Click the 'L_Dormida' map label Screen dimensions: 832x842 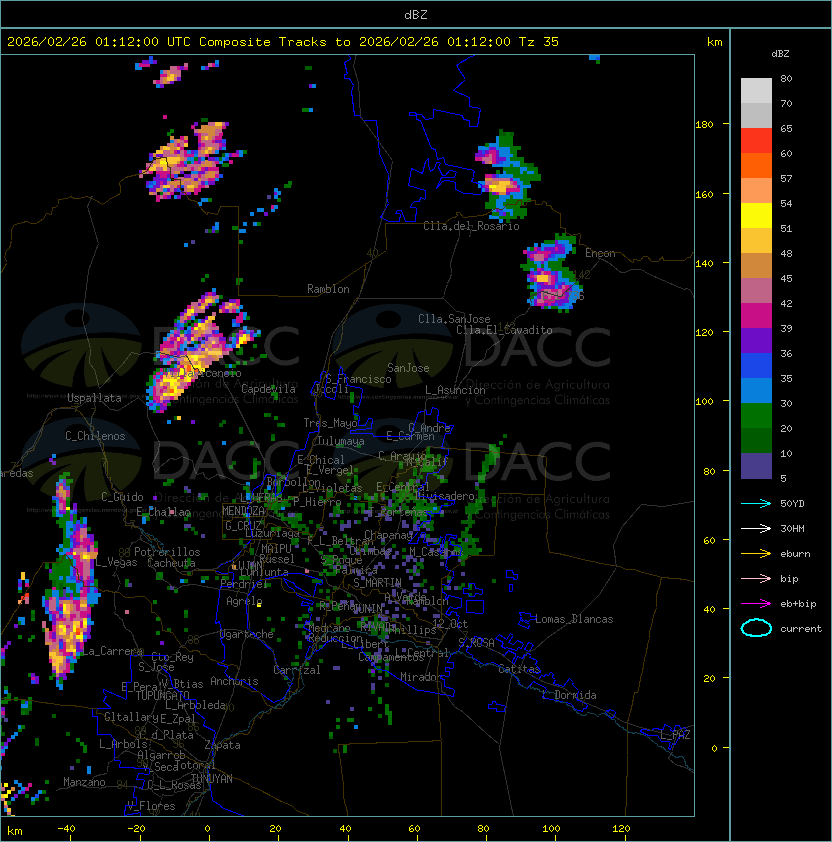(569, 695)
